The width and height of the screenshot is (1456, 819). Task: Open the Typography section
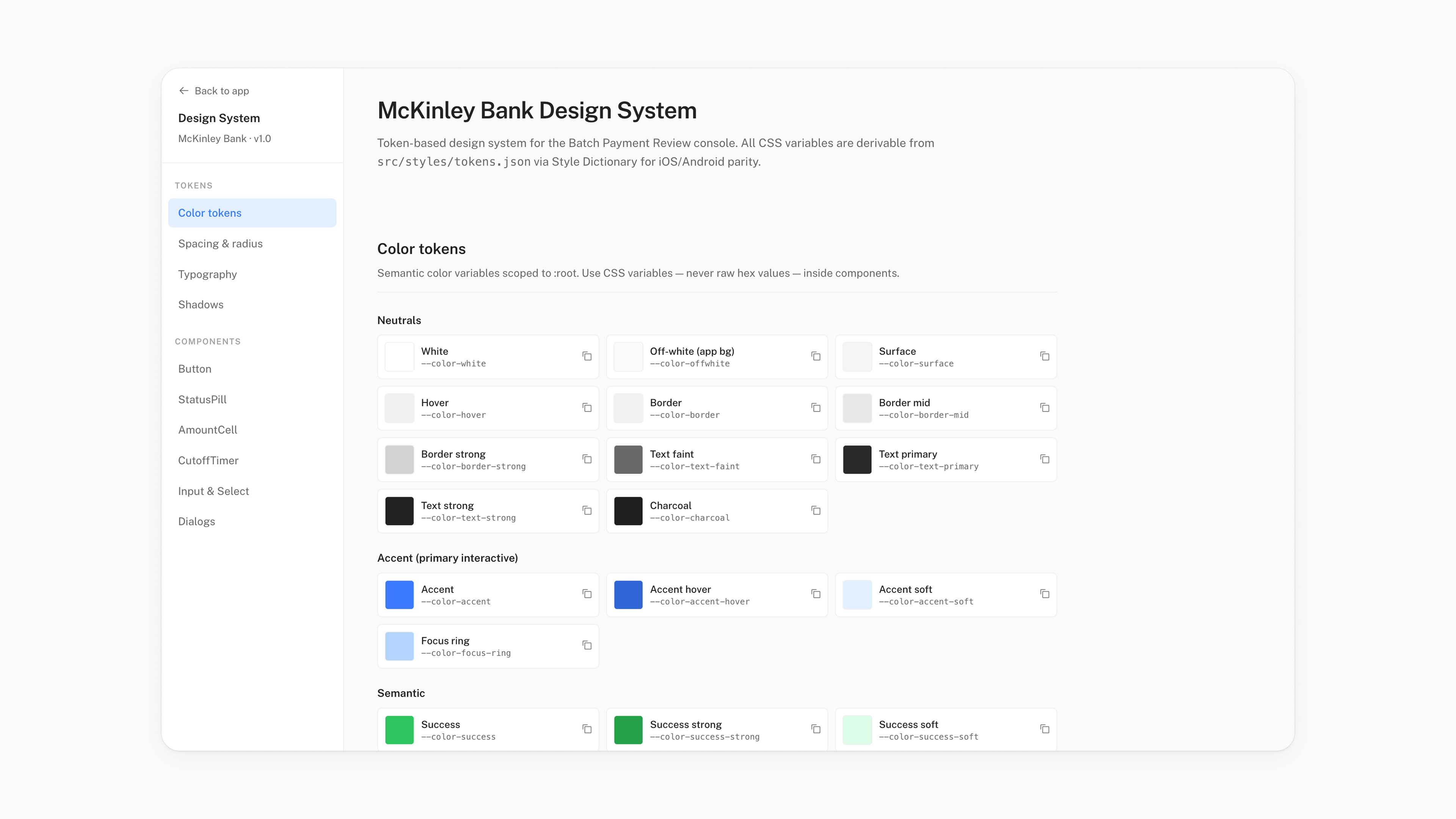pyautogui.click(x=252, y=274)
